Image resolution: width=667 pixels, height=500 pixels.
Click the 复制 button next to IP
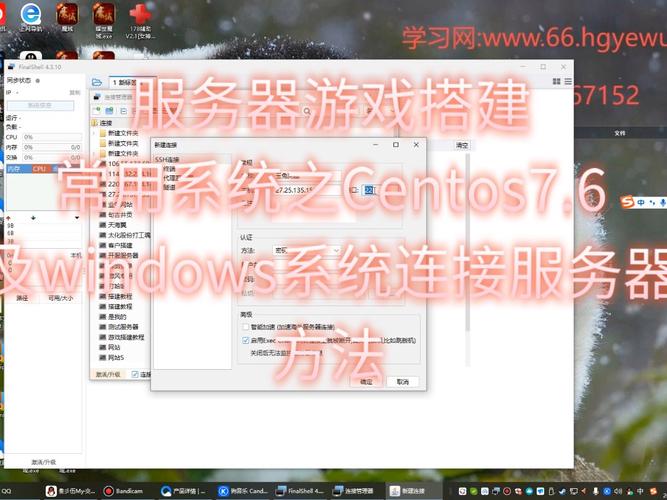click(x=74, y=92)
